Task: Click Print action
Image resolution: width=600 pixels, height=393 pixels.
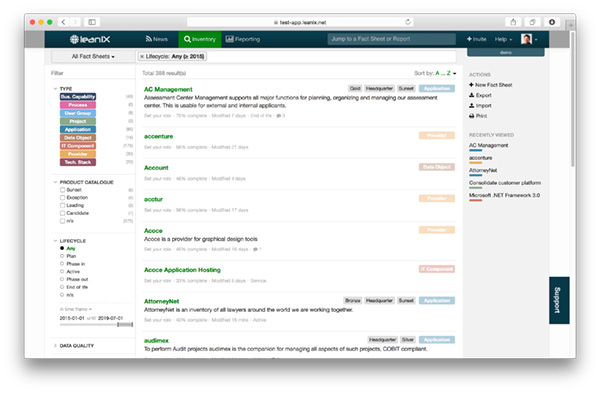Action: click(x=478, y=116)
